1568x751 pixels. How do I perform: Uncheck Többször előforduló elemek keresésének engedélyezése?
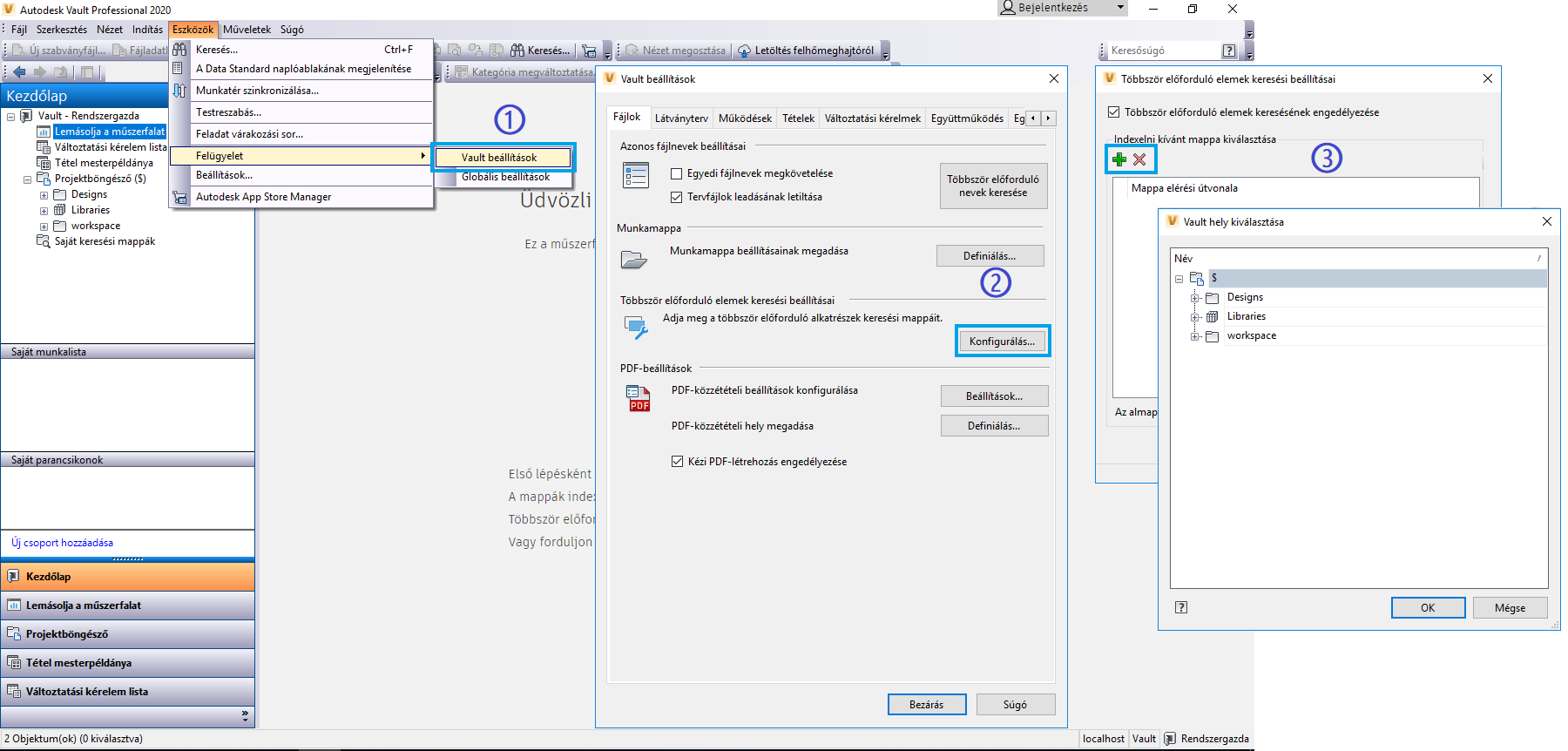pos(1113,112)
